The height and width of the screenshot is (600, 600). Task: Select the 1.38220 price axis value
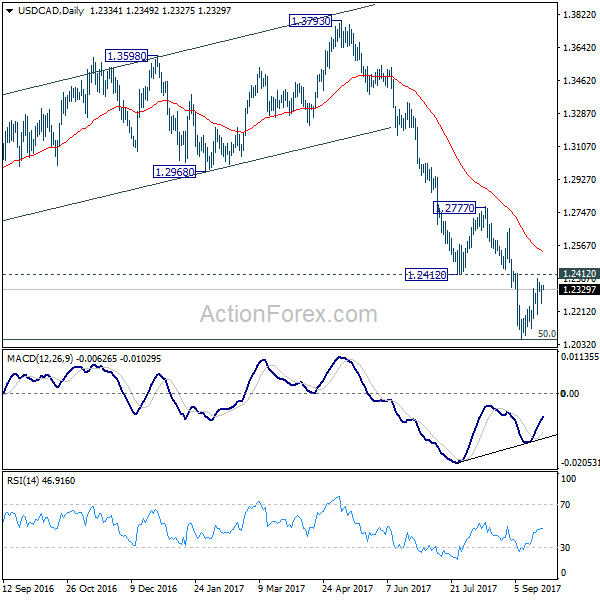[579, 15]
